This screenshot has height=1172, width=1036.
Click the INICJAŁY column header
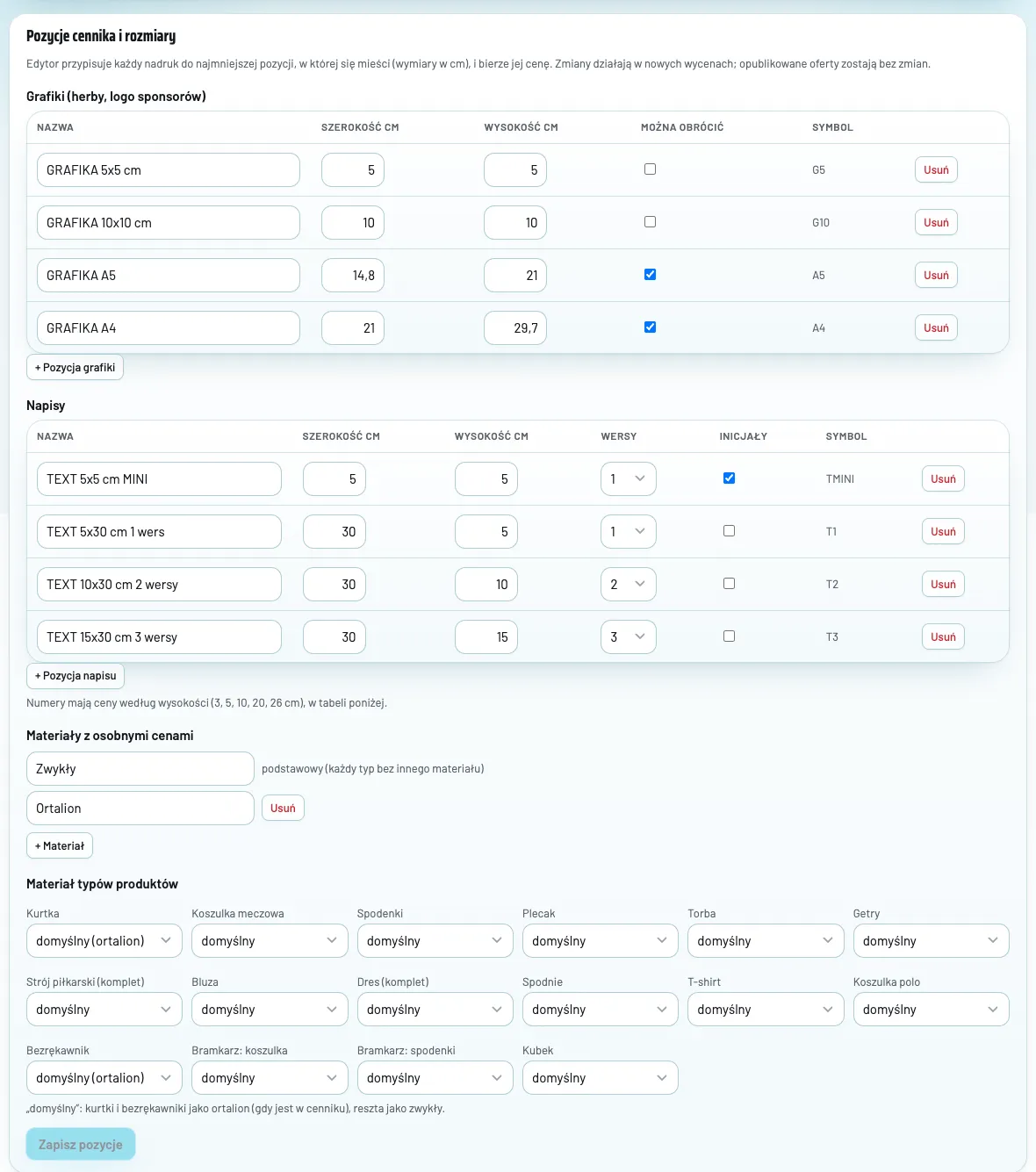pos(744,436)
